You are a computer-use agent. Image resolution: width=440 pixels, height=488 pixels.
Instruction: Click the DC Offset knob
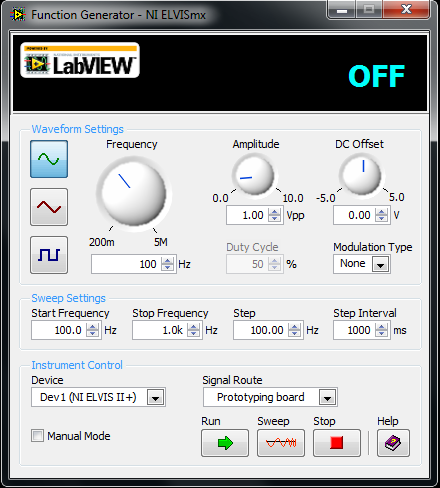pos(362,175)
